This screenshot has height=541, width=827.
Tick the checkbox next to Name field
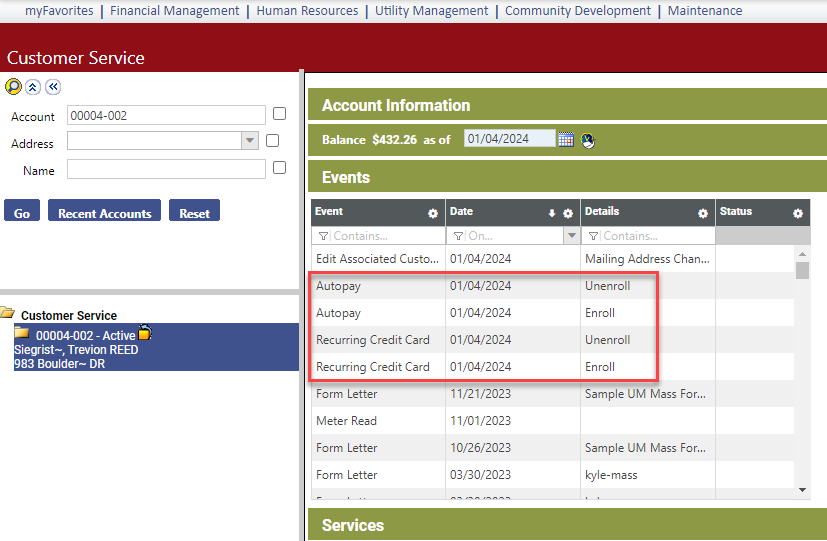(280, 168)
